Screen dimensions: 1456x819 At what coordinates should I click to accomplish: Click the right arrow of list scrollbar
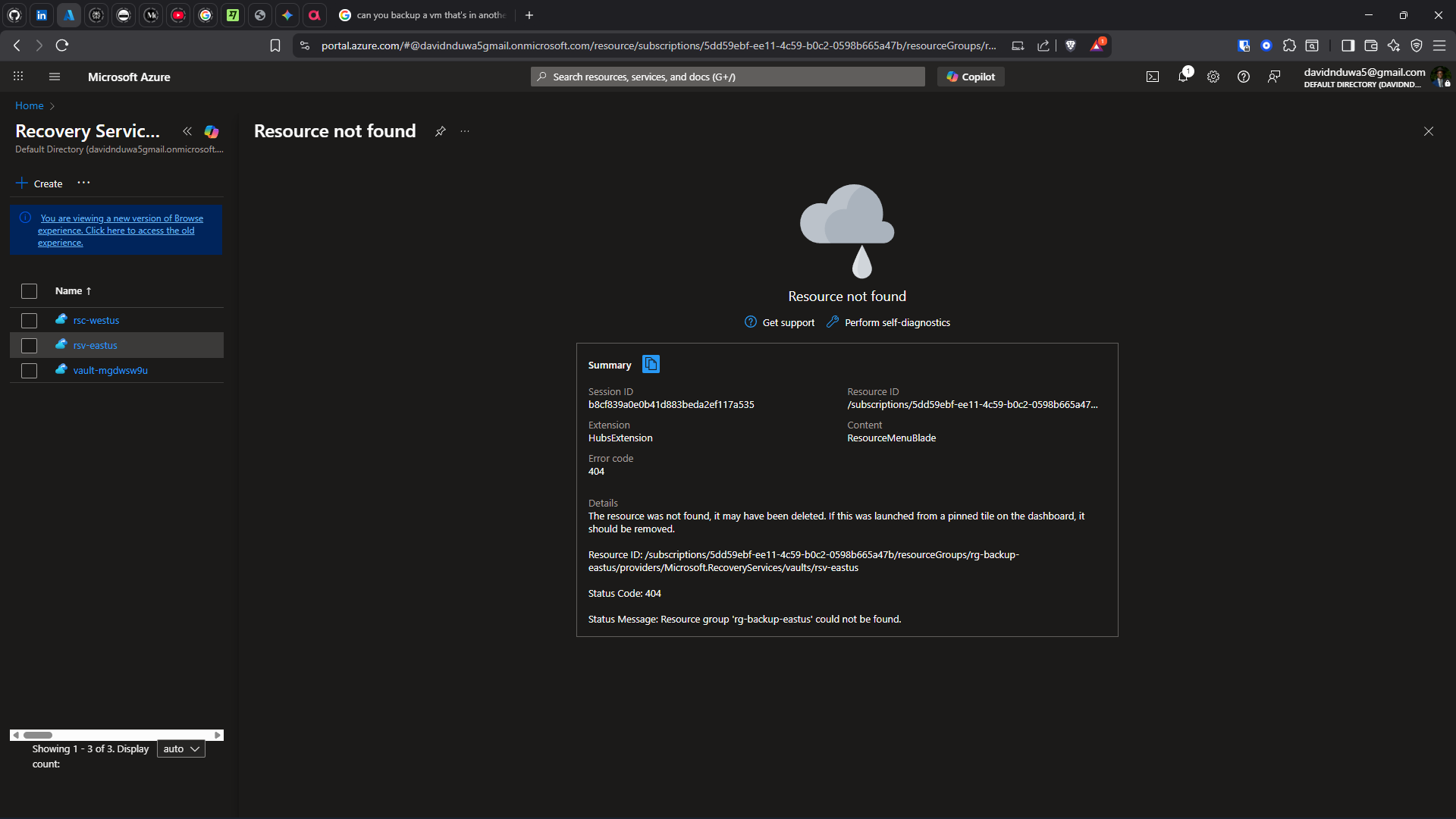click(218, 735)
